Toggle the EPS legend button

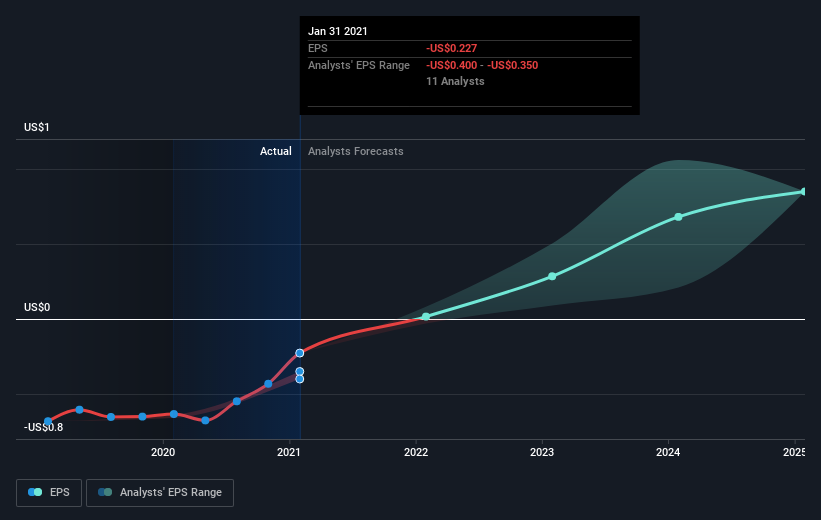tap(49, 492)
